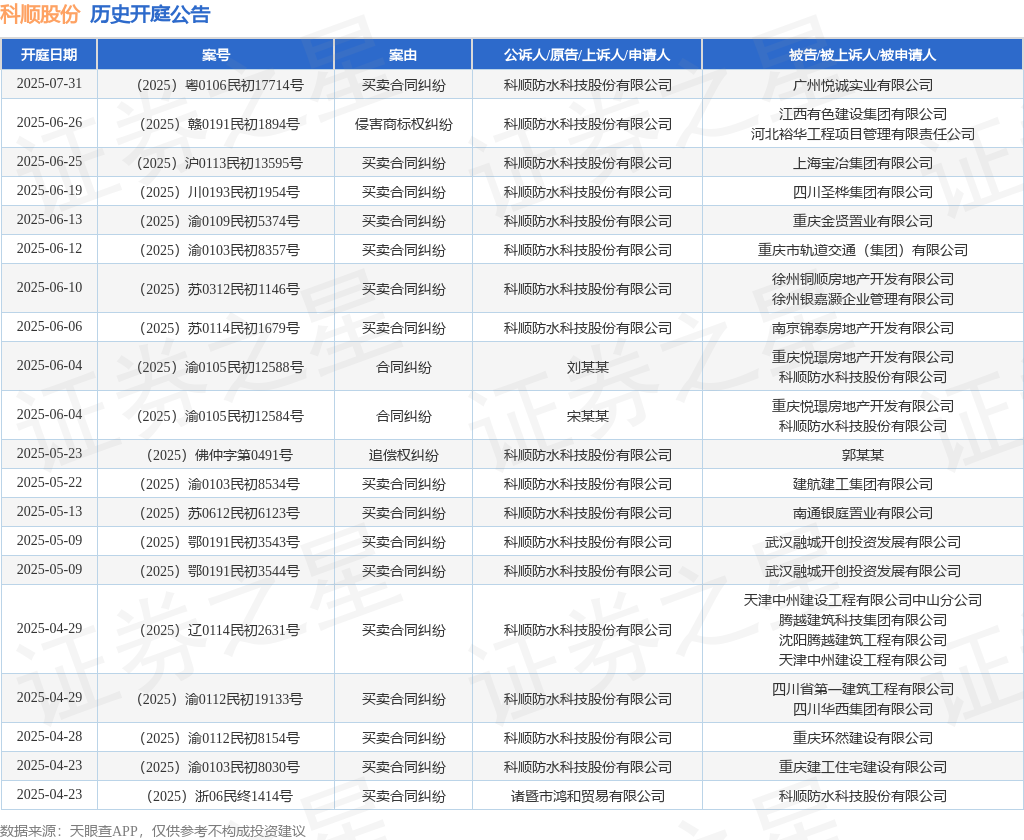Click defendant 沈阳腾越建筑工程有限公司

pyautogui.click(x=862, y=640)
